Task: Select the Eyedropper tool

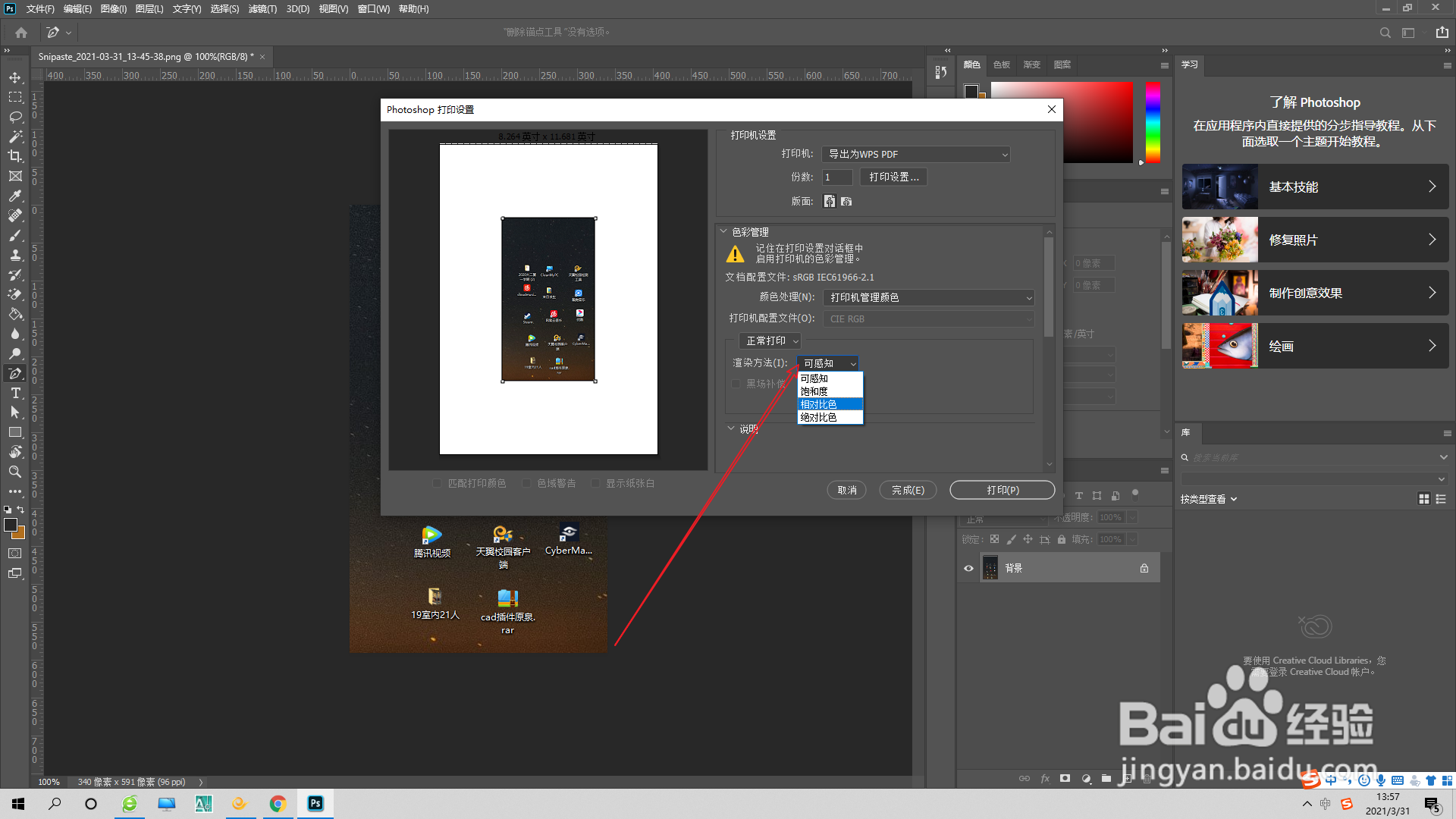Action: 15,196
